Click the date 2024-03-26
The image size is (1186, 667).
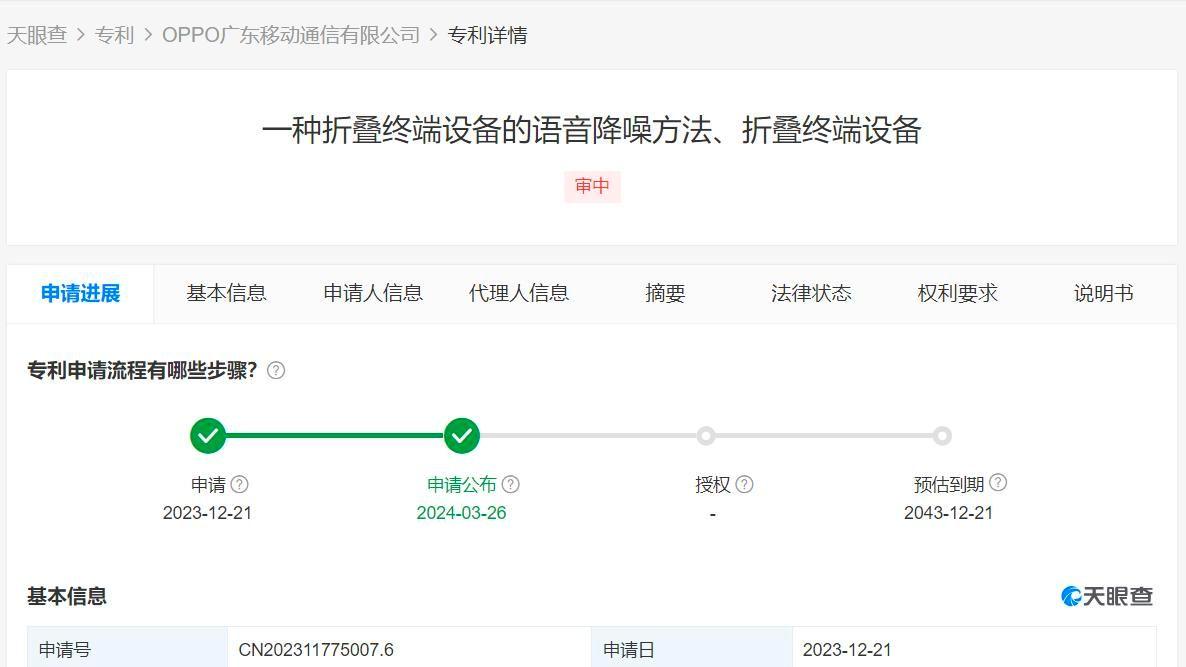coord(461,513)
